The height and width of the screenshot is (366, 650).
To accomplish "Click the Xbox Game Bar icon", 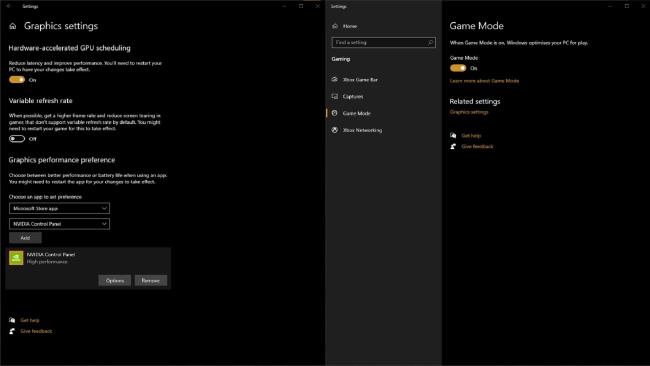I will coord(335,79).
